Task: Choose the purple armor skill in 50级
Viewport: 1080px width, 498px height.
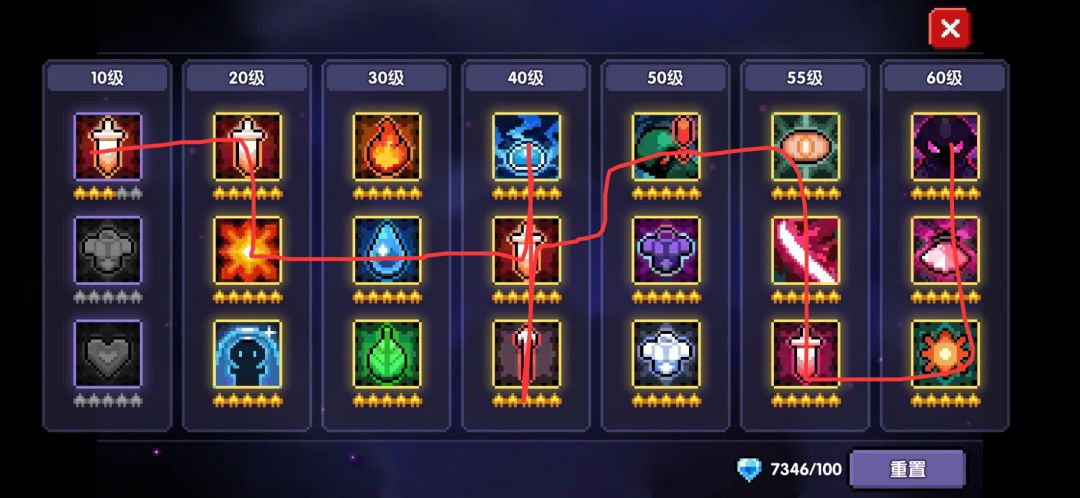Action: click(666, 250)
